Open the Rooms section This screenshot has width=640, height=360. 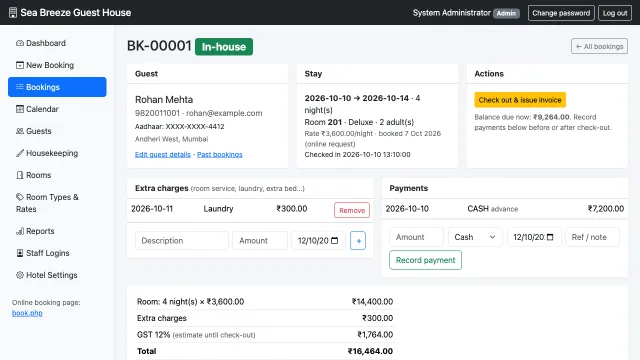coord(57,175)
